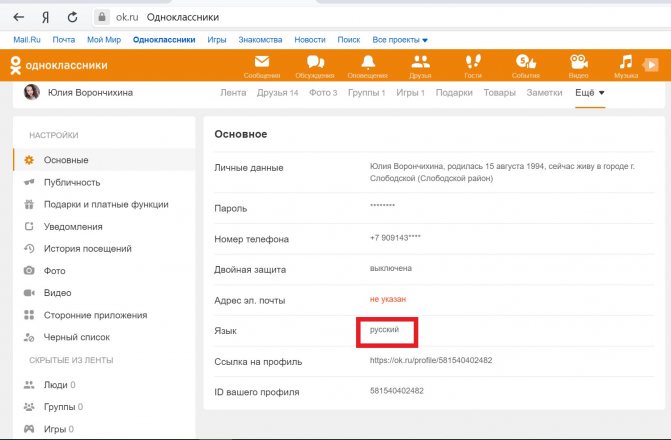This screenshot has width=671, height=440.
Task: Select Сторонние приложения in settings
Action: [x=95, y=315]
